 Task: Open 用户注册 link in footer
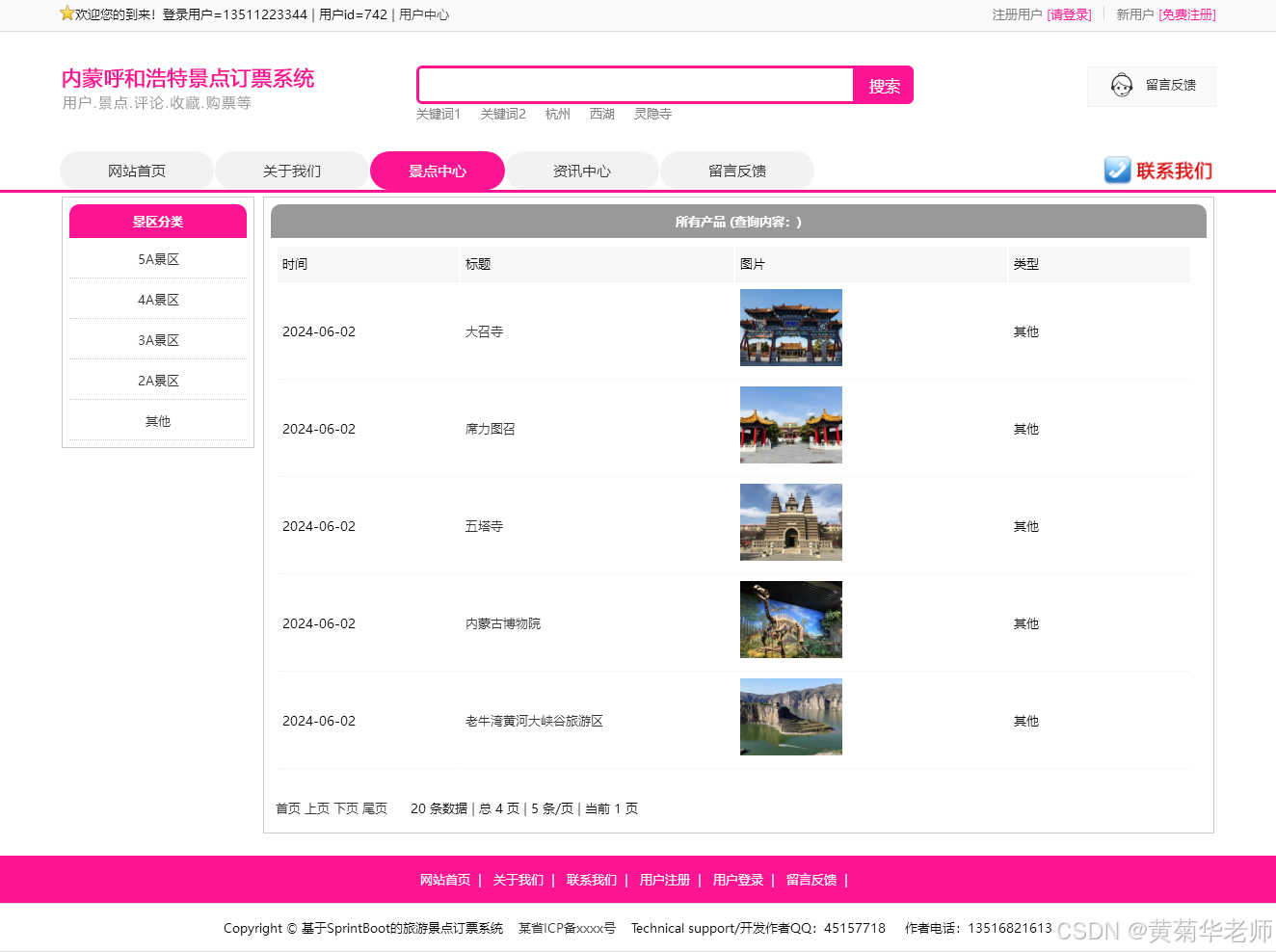665,880
